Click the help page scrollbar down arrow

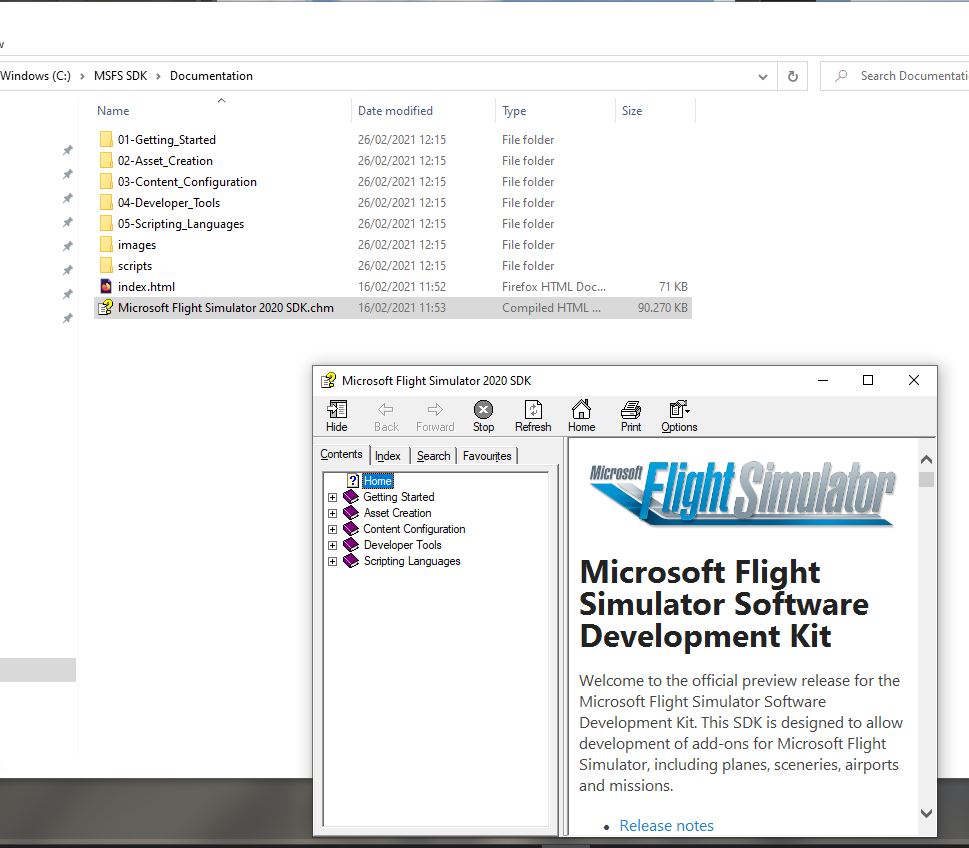click(x=926, y=813)
